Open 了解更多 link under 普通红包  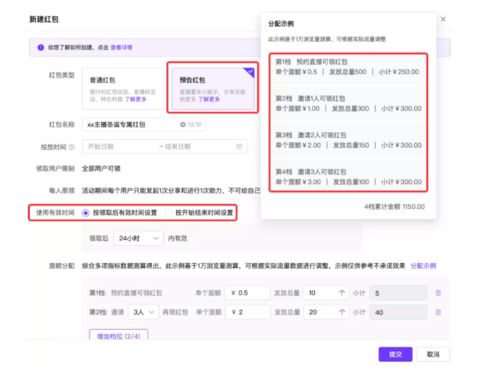click(x=135, y=99)
